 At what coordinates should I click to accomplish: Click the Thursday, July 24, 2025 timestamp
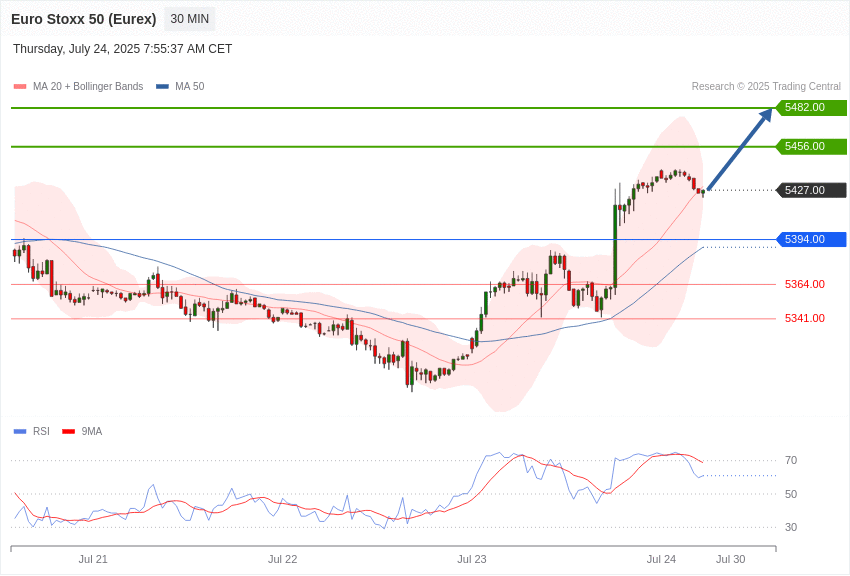[123, 49]
